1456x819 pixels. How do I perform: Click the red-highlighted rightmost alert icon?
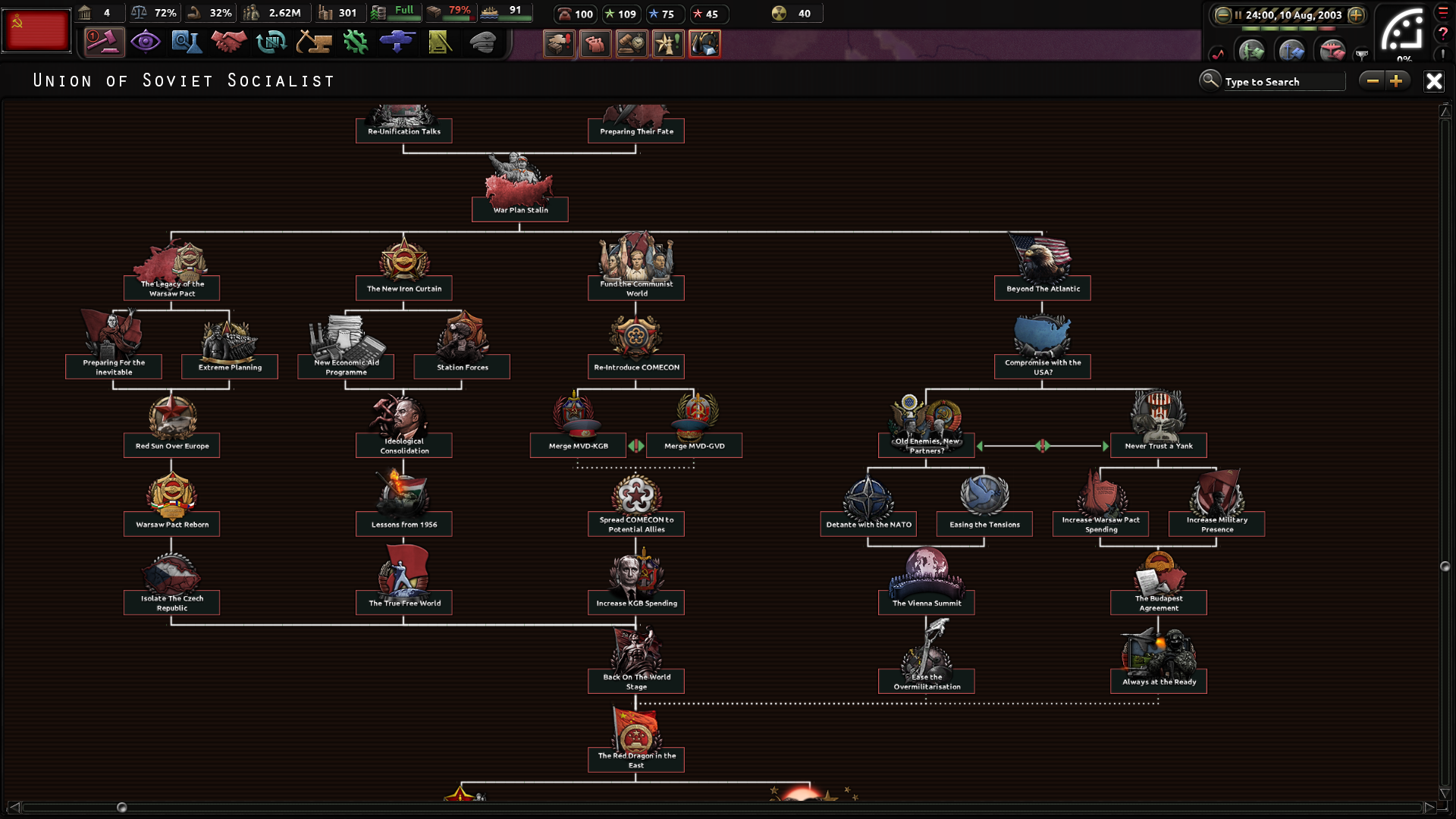pyautogui.click(x=704, y=43)
